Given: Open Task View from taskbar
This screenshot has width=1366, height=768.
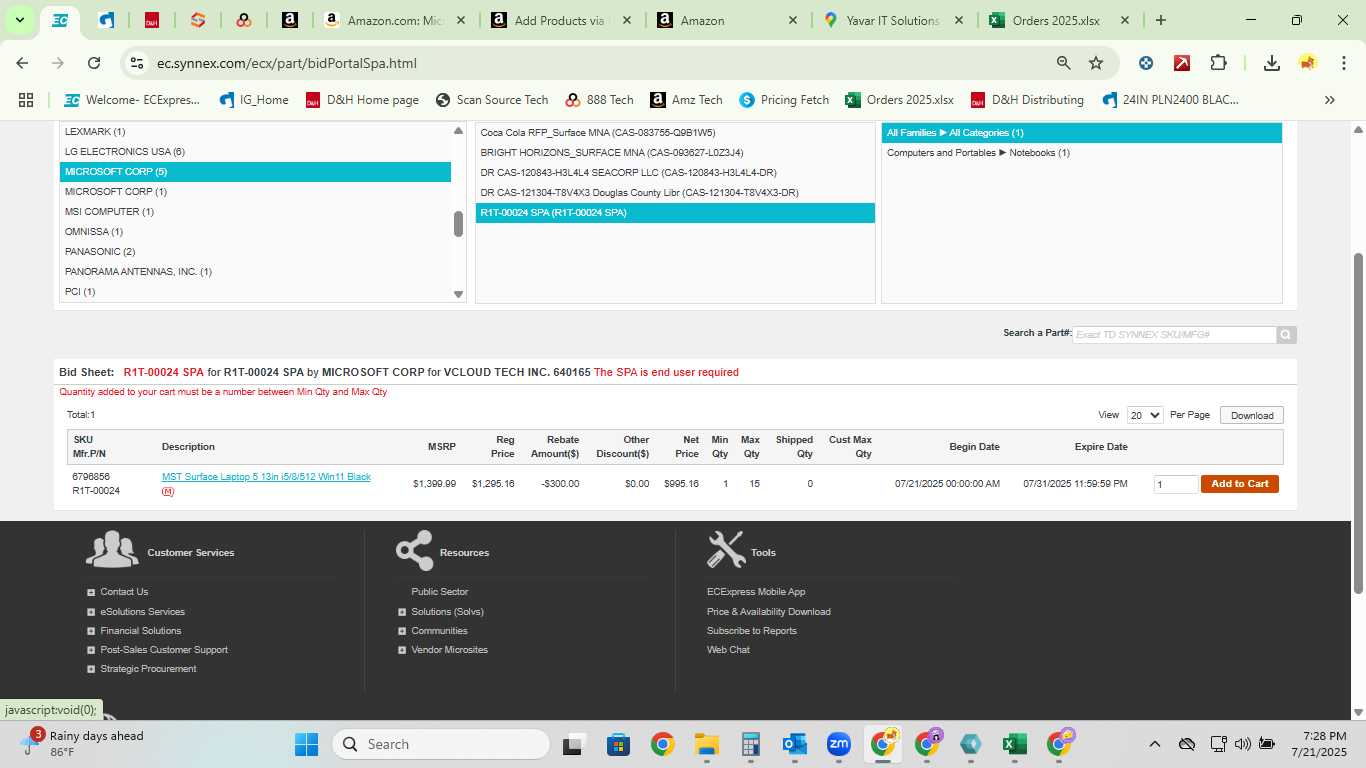Looking at the screenshot, I should click(x=574, y=744).
